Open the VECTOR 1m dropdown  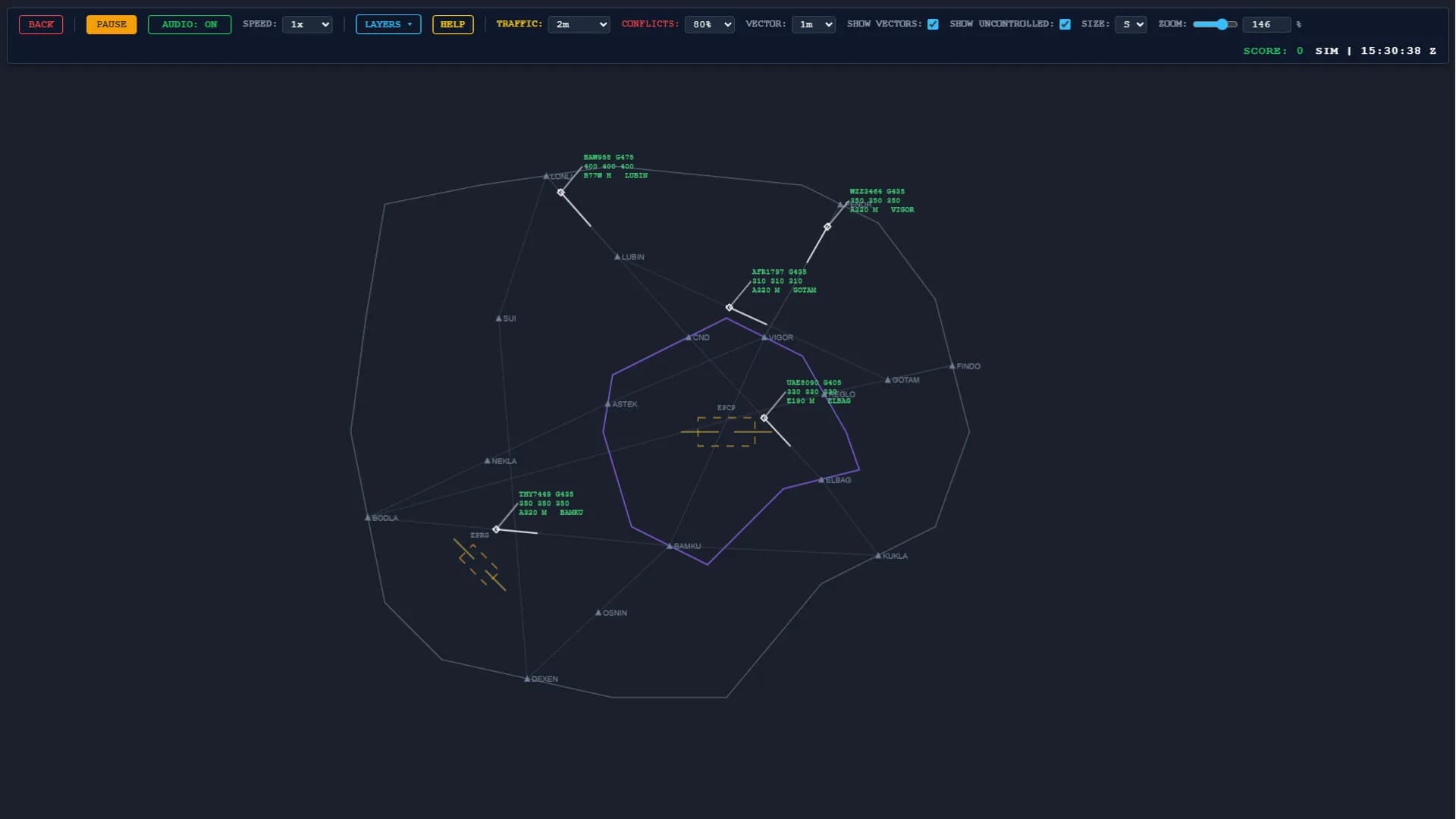tap(813, 24)
